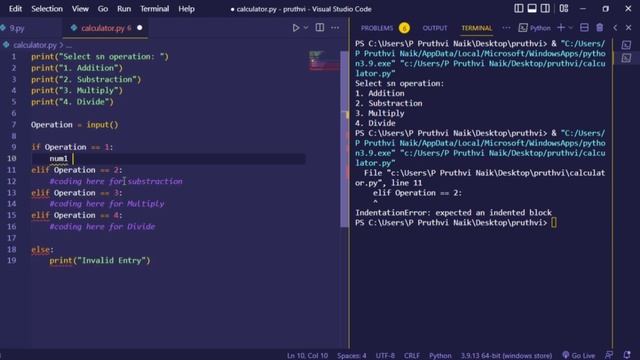This screenshot has width=640, height=360.
Task: Open the View menu
Action: pos(80,9)
